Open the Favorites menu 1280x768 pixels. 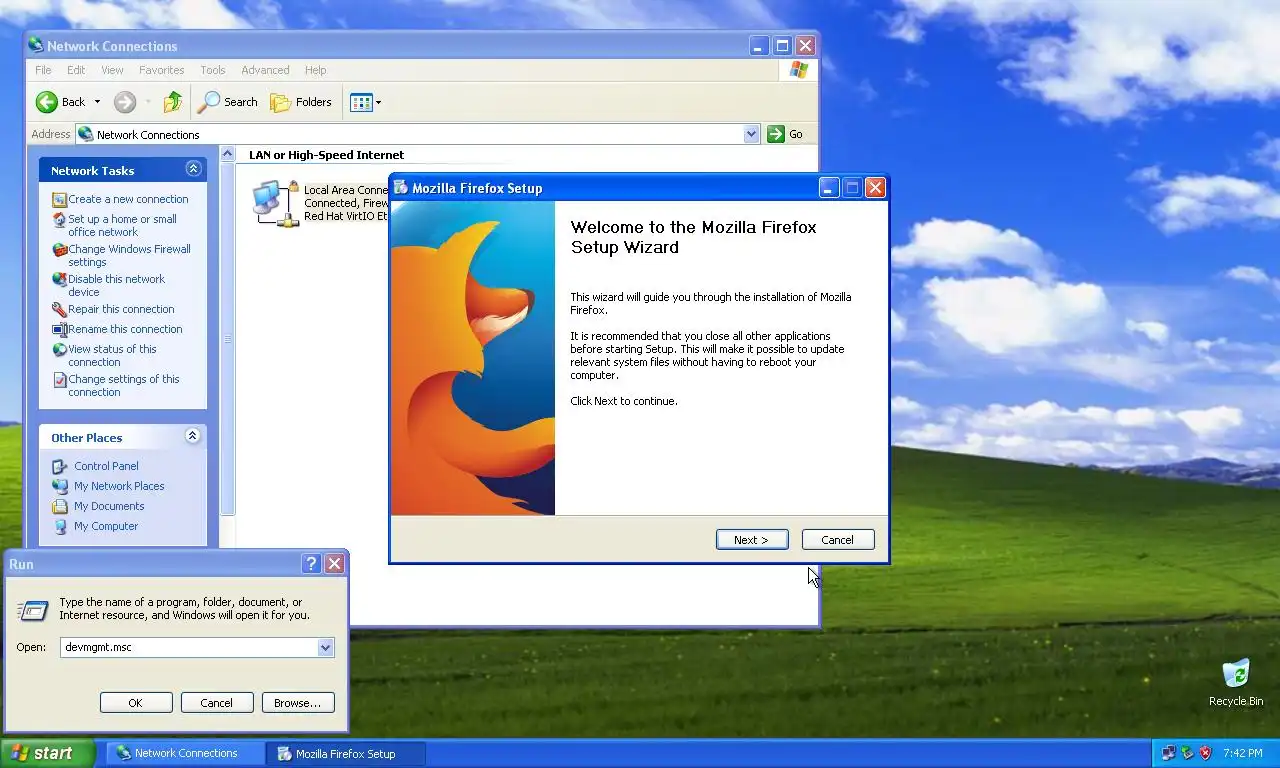(161, 70)
